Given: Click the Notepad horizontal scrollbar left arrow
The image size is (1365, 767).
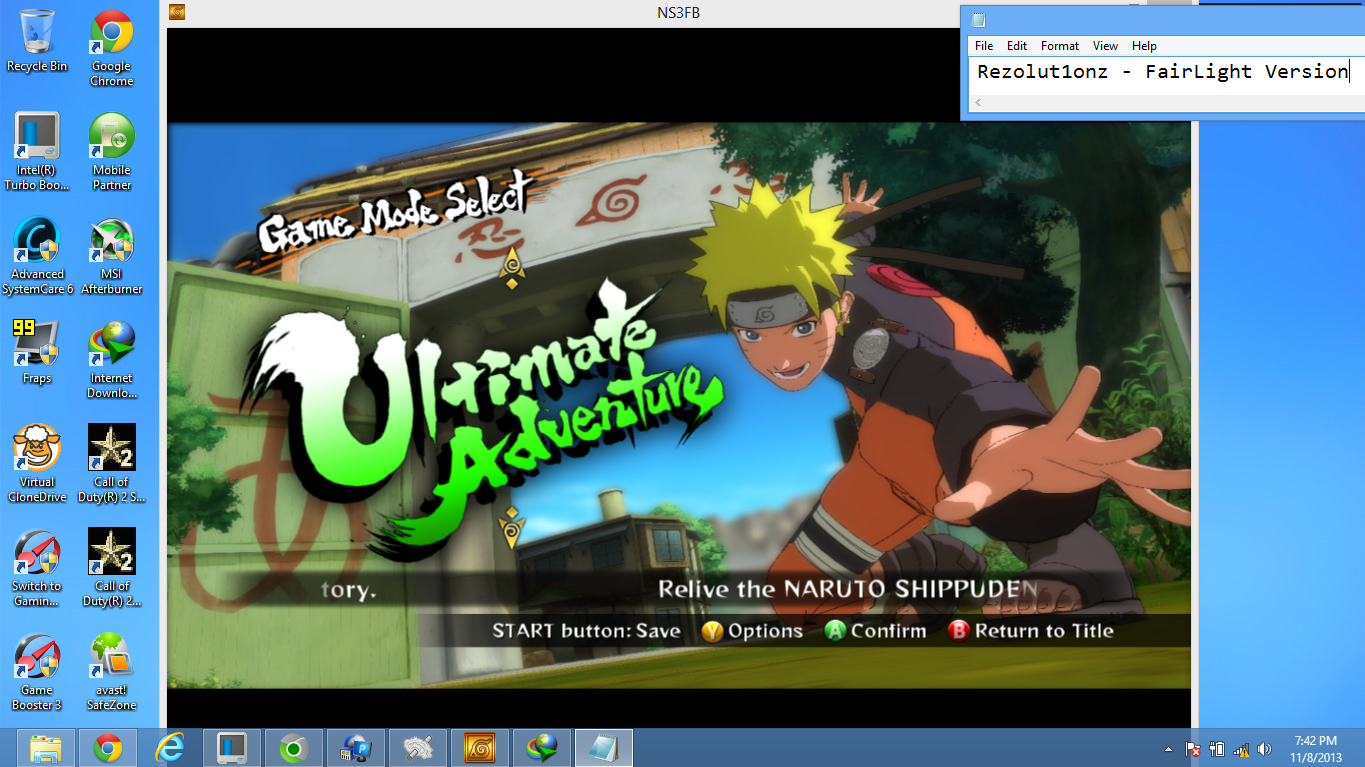Looking at the screenshot, I should 978,103.
